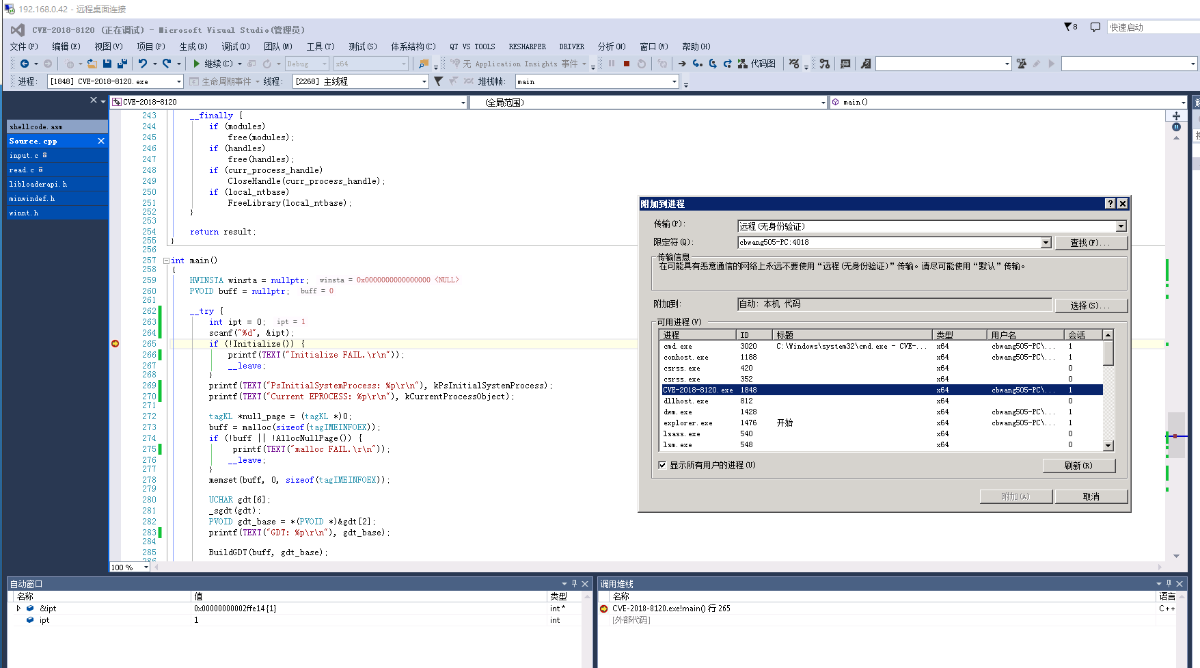Screen dimensions: 1200x668
Task: Open the transport (传输) dropdown in dialog
Action: [1121, 226]
